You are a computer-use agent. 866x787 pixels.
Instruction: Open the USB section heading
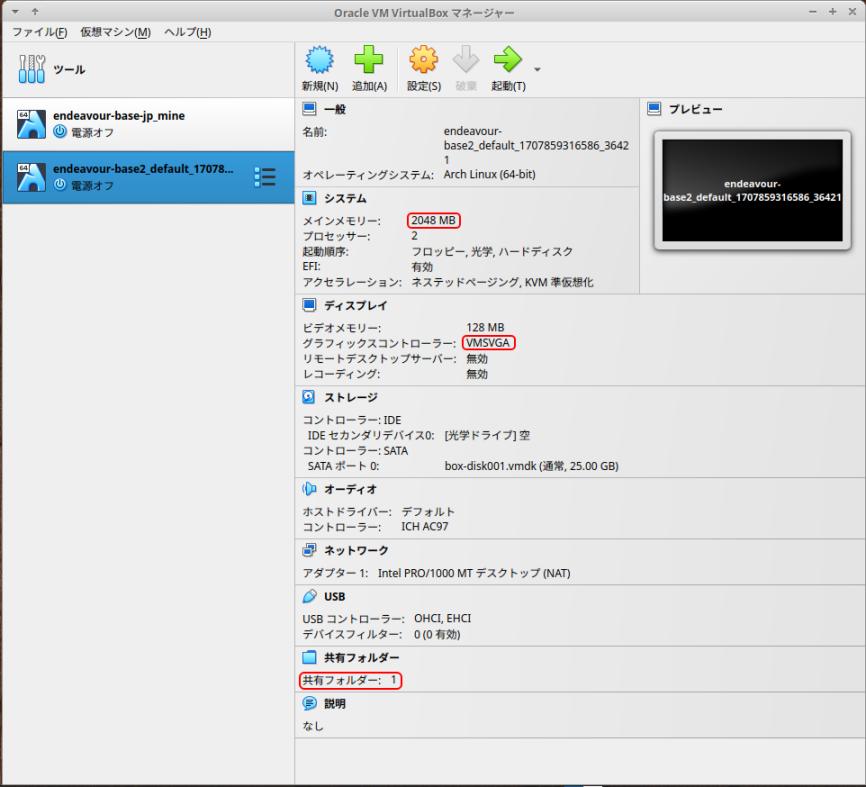click(x=335, y=596)
